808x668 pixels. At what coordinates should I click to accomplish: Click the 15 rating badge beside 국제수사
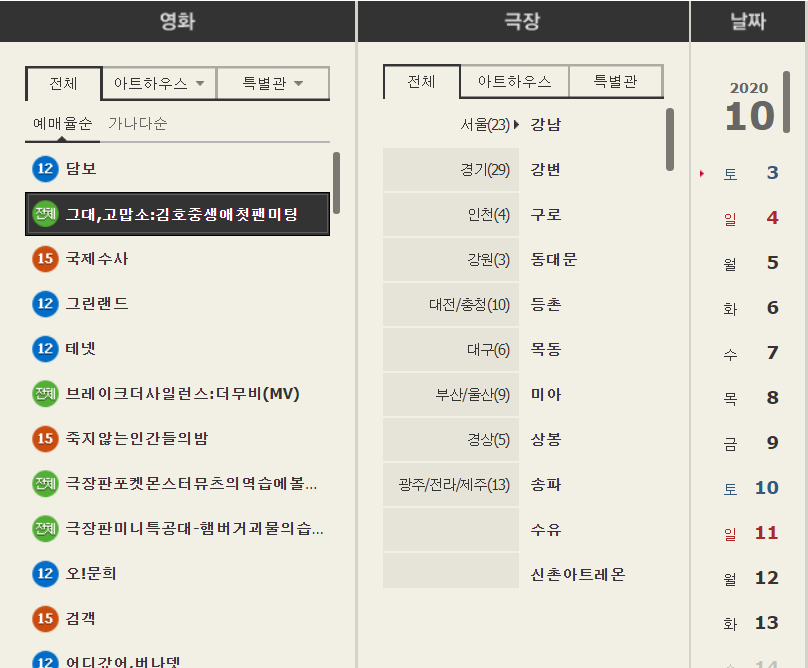pyautogui.click(x=45, y=259)
